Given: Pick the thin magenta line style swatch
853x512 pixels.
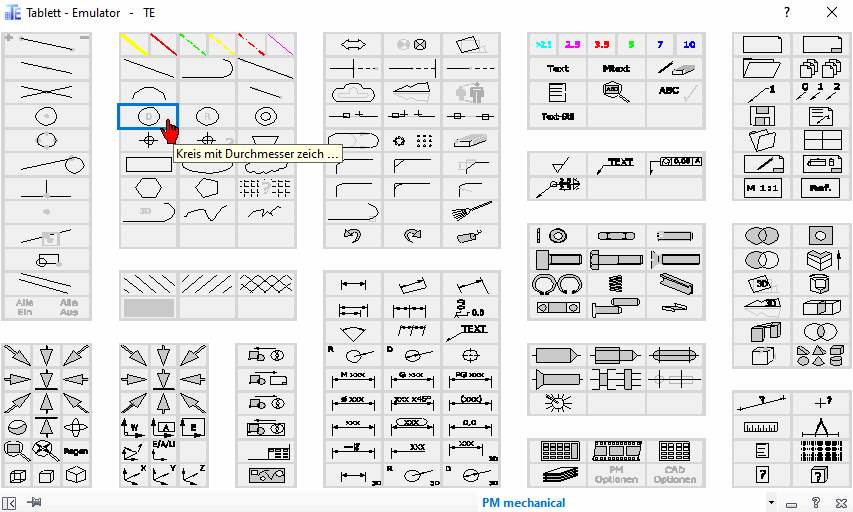Looking at the screenshot, I should (281, 44).
